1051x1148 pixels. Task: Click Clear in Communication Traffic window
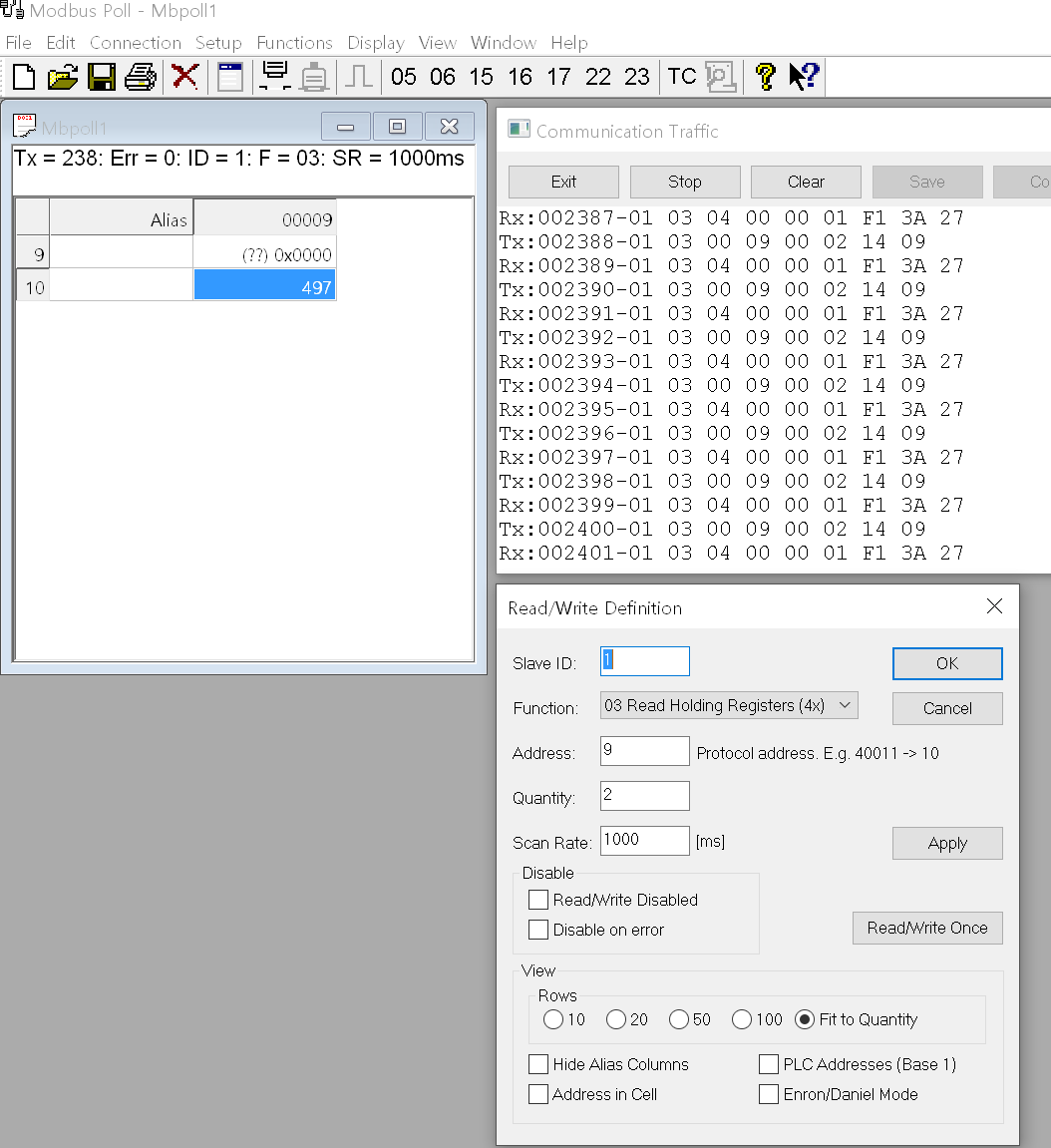(x=806, y=182)
